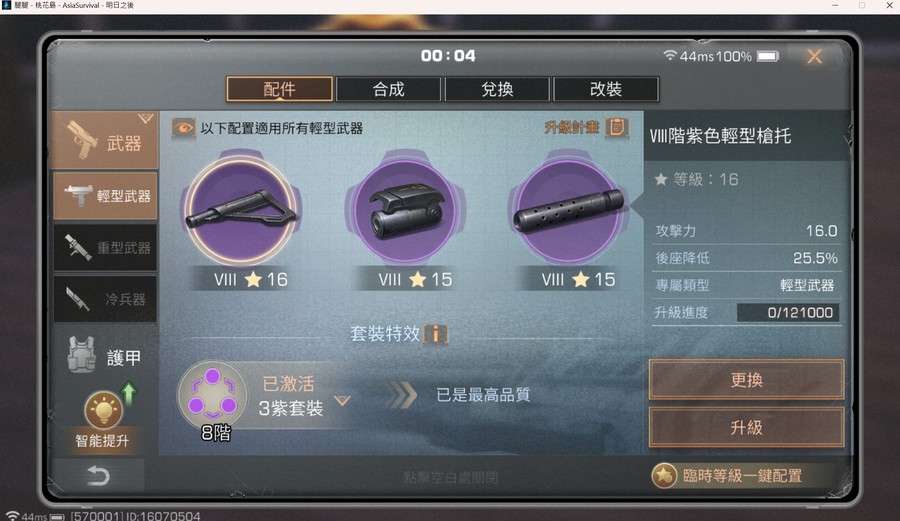Viewport: 900px width, 521px height.
Task: Switch to the 兌換 tab
Action: pyautogui.click(x=497, y=89)
